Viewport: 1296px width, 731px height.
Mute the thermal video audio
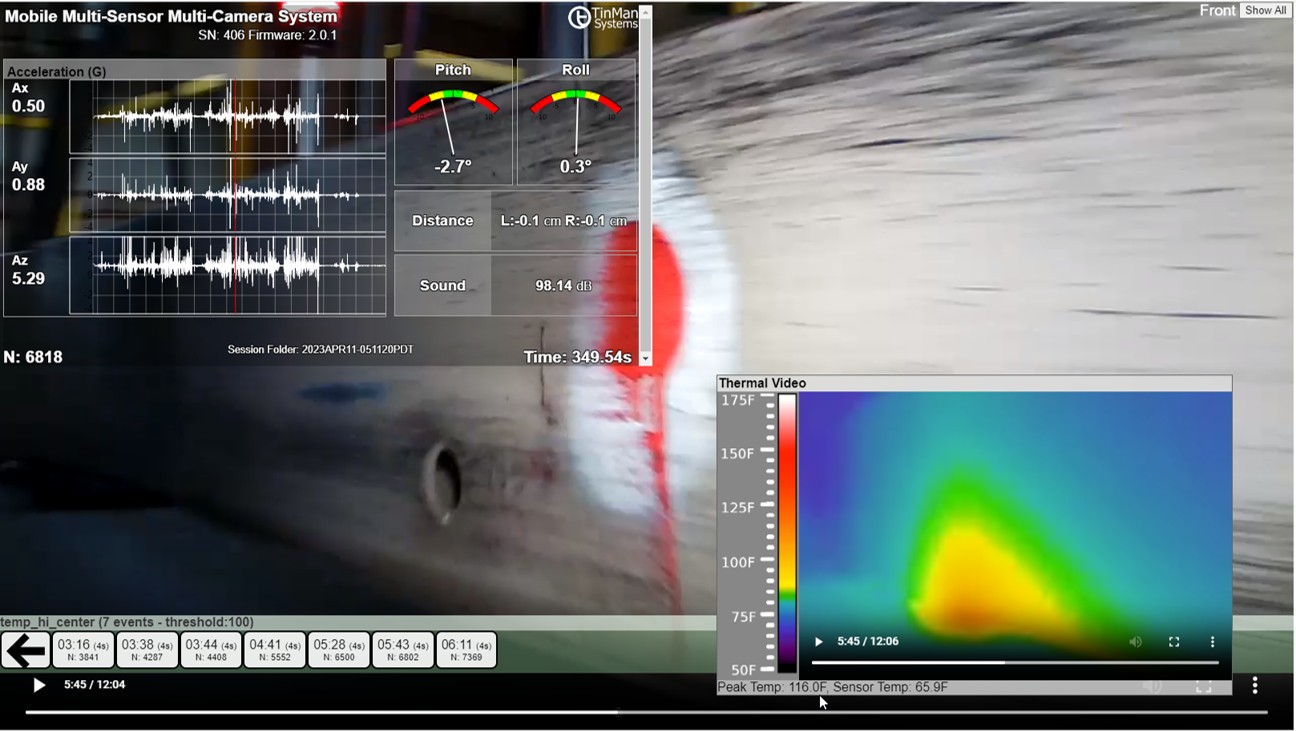1136,641
